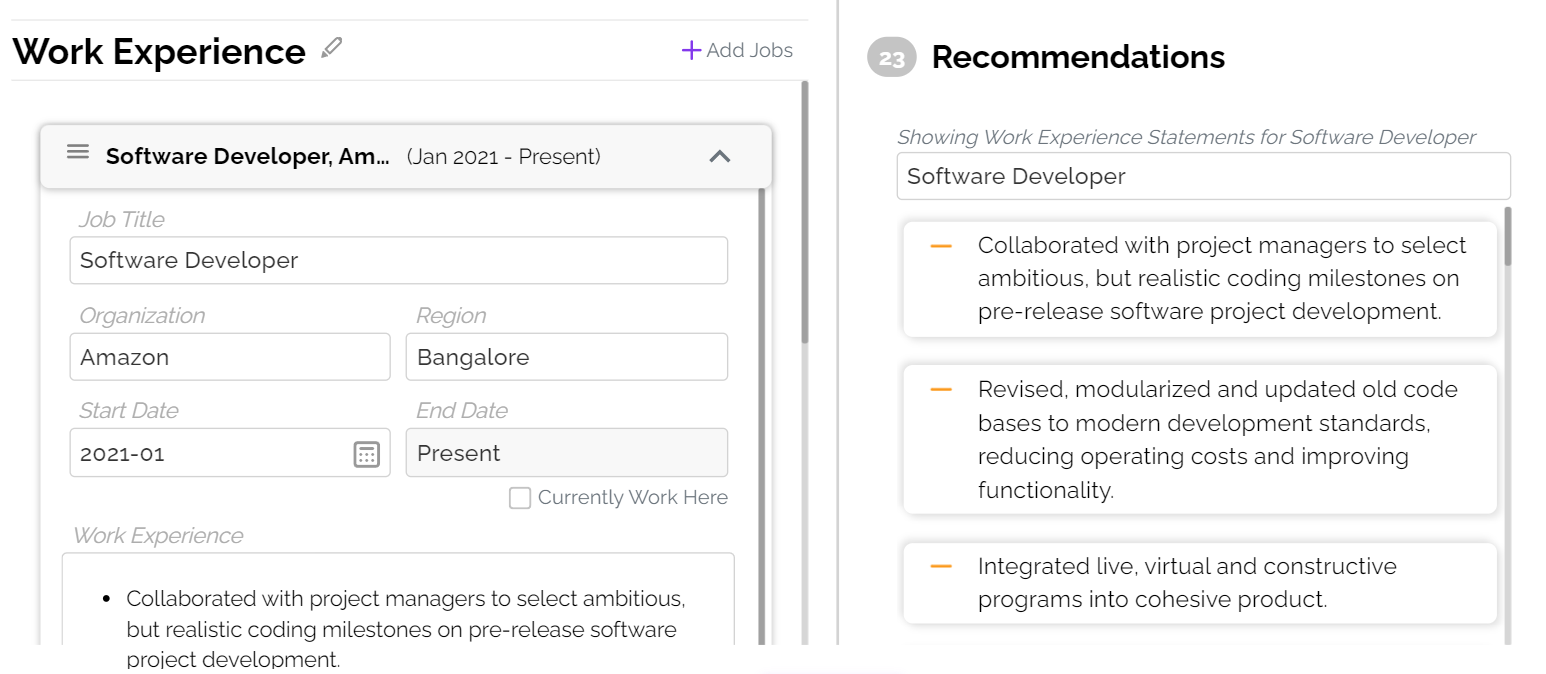This screenshot has height=674, width=1546.
Task: Click the End Date field showing Present
Action: [566, 454]
